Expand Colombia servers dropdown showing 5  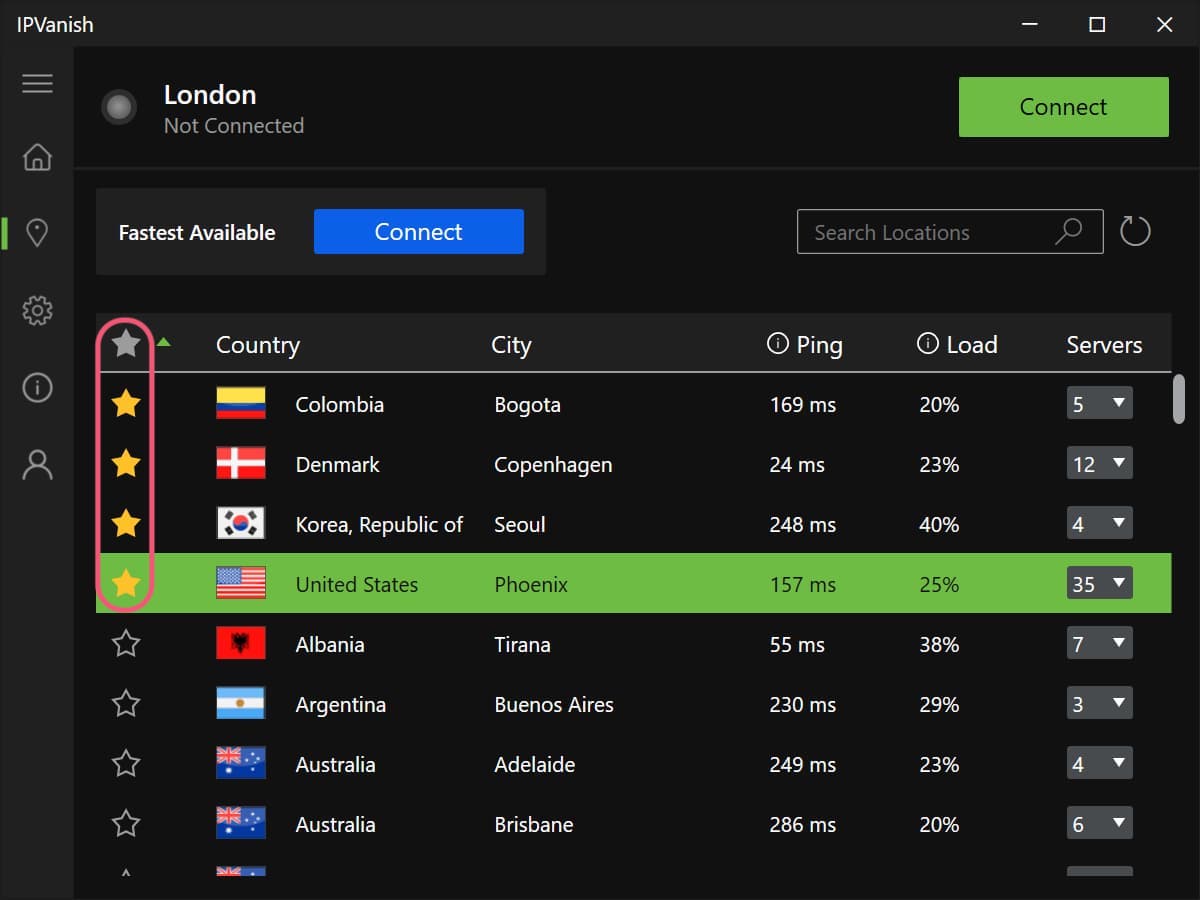pos(1099,404)
